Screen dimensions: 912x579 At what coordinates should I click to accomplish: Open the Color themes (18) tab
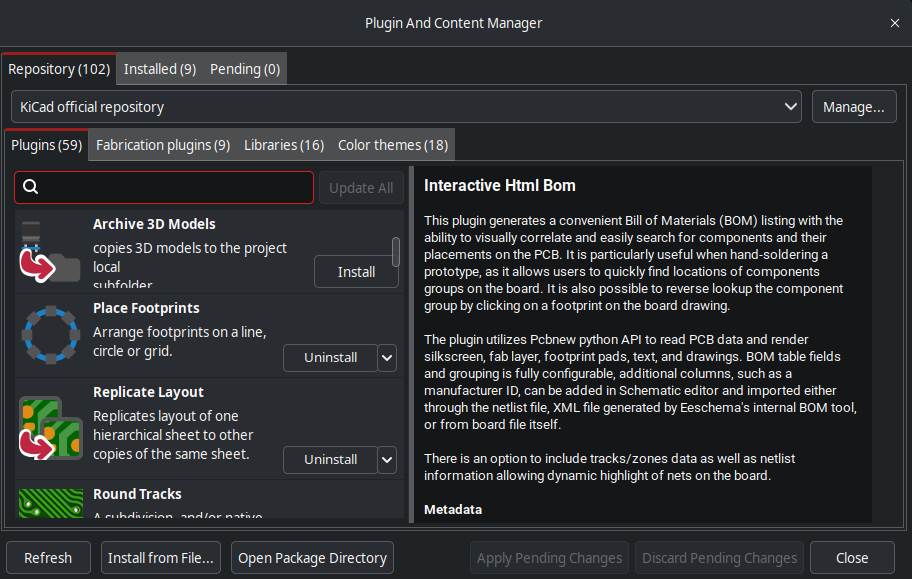pos(392,145)
